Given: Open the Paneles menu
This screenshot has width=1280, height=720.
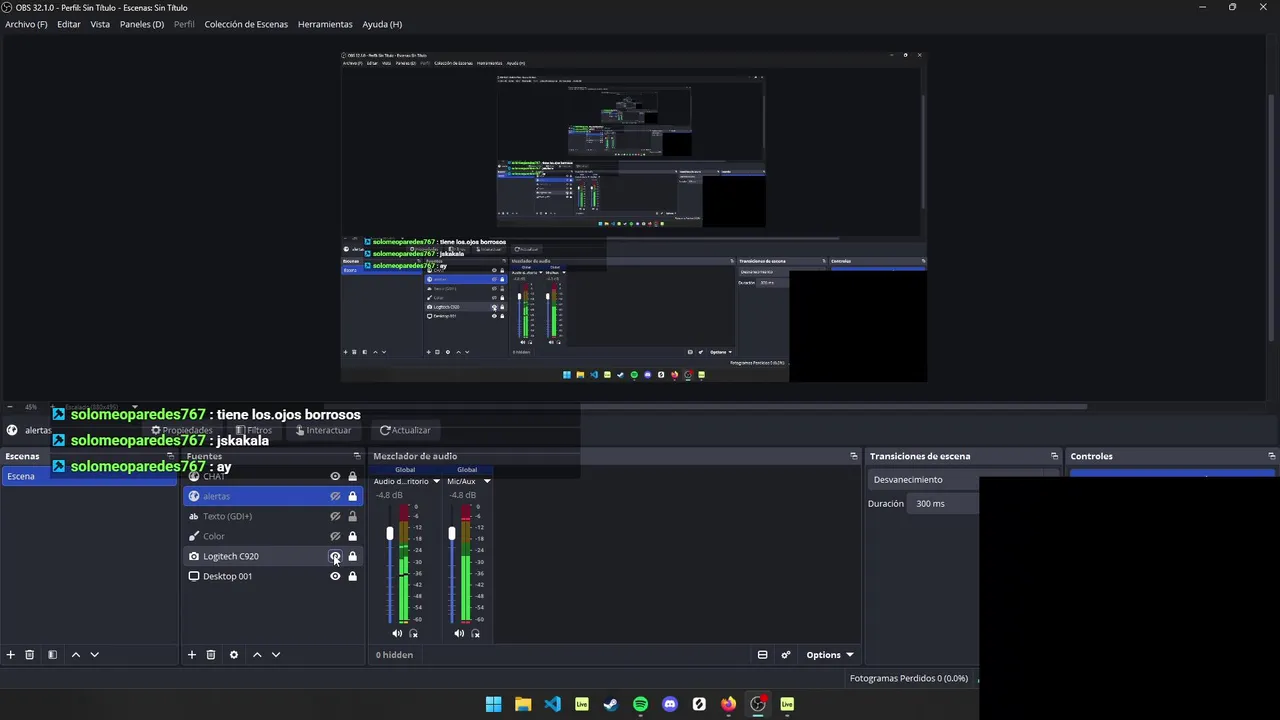Looking at the screenshot, I should click(142, 24).
